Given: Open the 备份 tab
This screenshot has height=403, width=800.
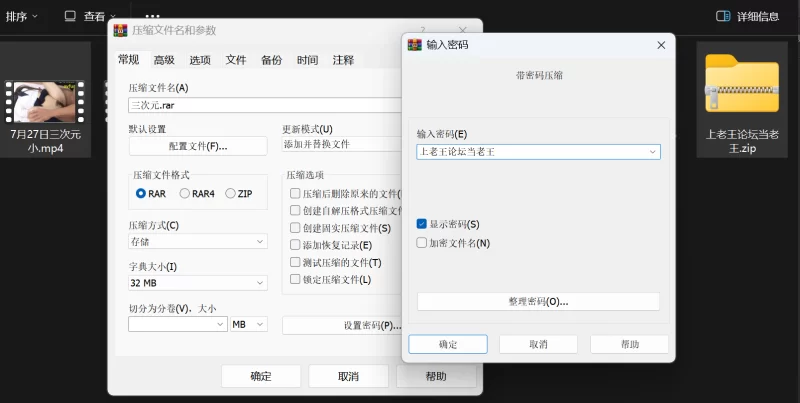Looking at the screenshot, I should (x=271, y=60).
